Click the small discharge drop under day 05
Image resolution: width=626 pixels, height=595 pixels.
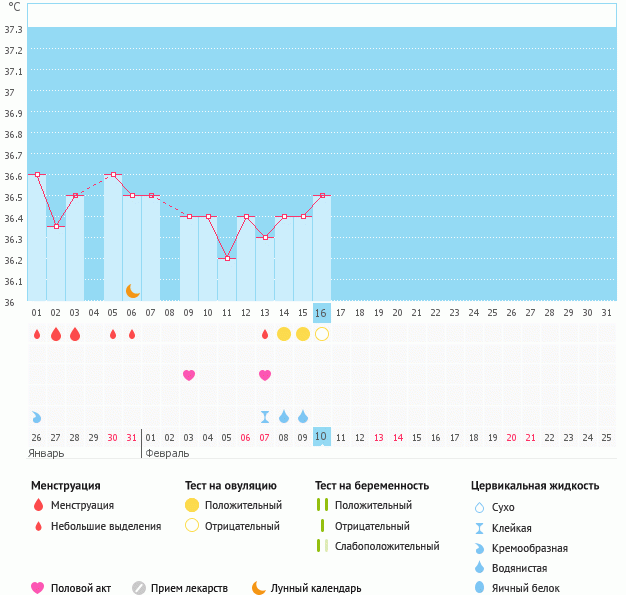tap(112, 334)
